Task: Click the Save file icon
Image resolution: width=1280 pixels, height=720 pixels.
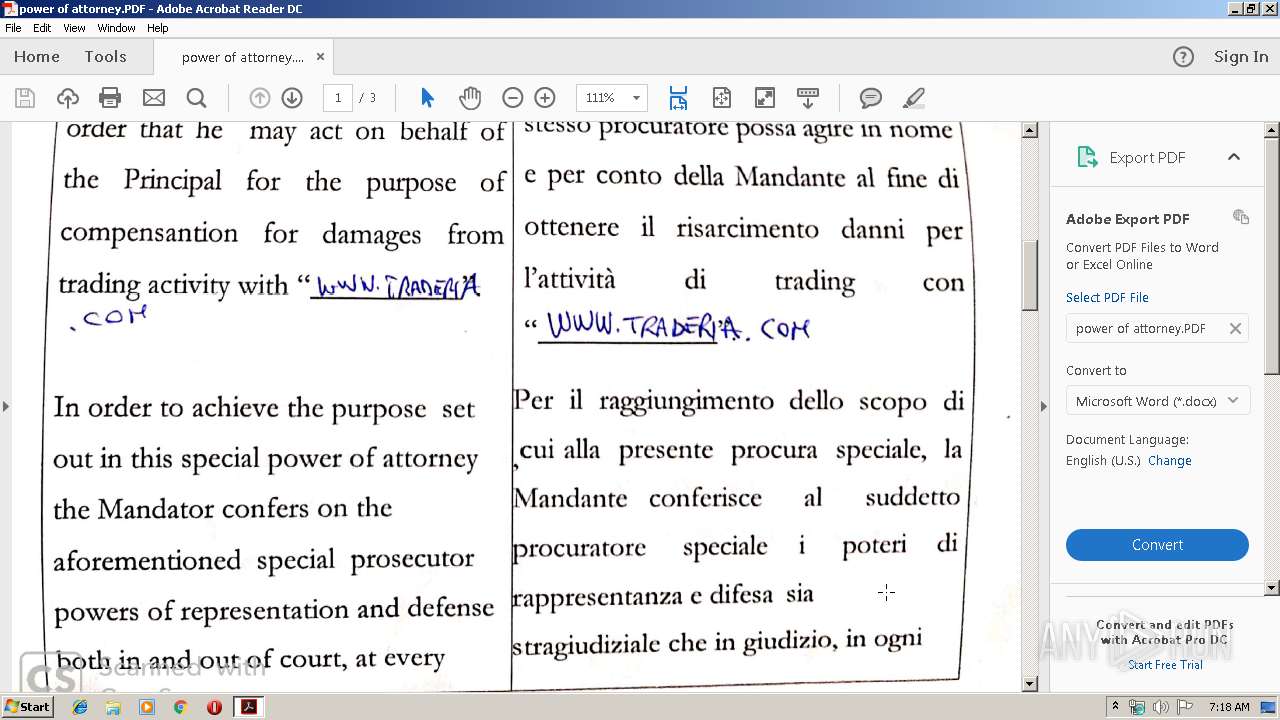Action: 25,98
